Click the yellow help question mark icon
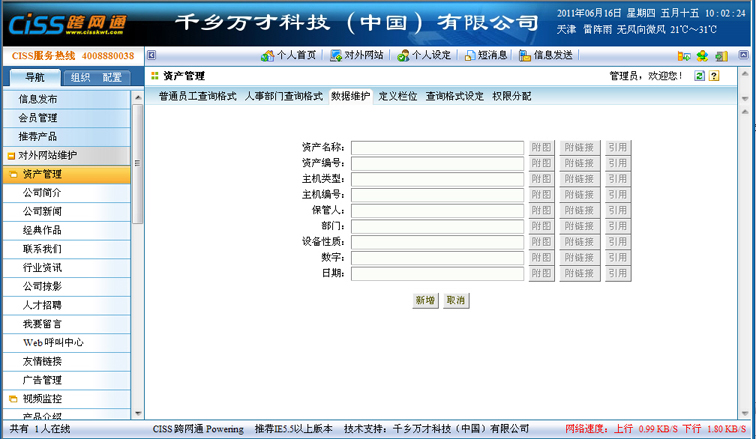The height and width of the screenshot is (439, 756). pos(714,76)
